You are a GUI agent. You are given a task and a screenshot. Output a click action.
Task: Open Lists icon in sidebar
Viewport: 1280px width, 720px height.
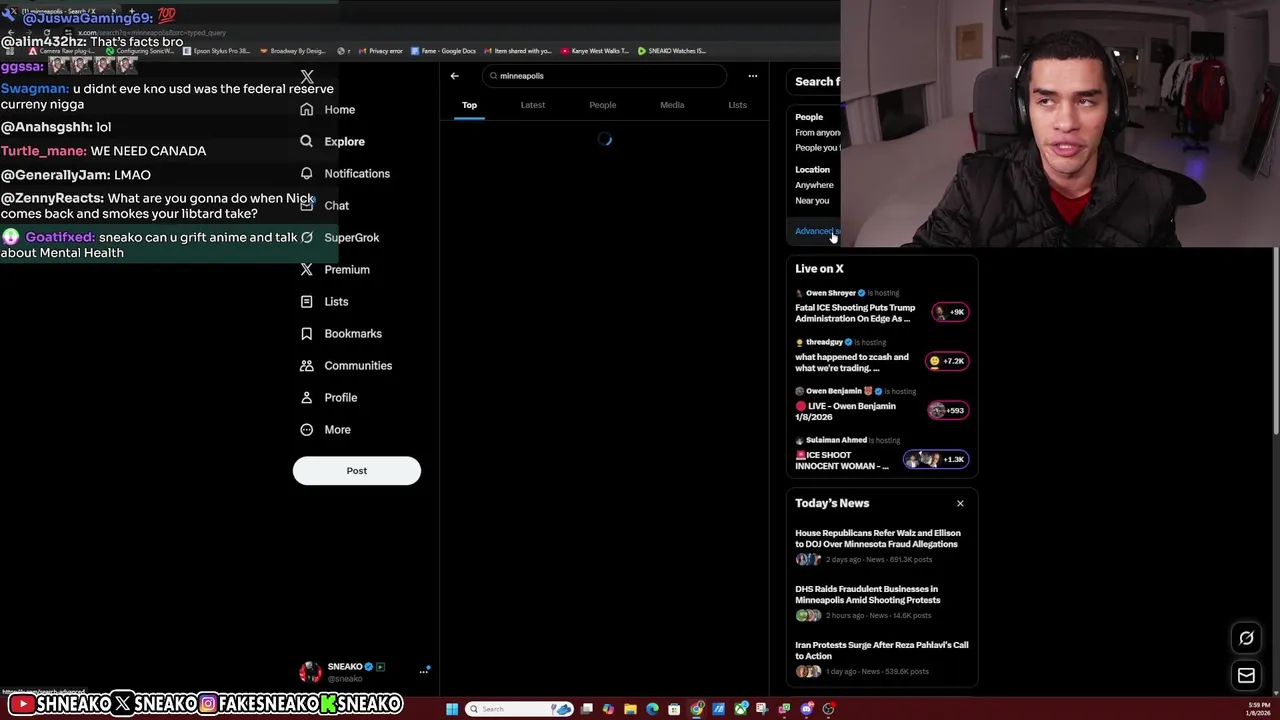(x=307, y=301)
